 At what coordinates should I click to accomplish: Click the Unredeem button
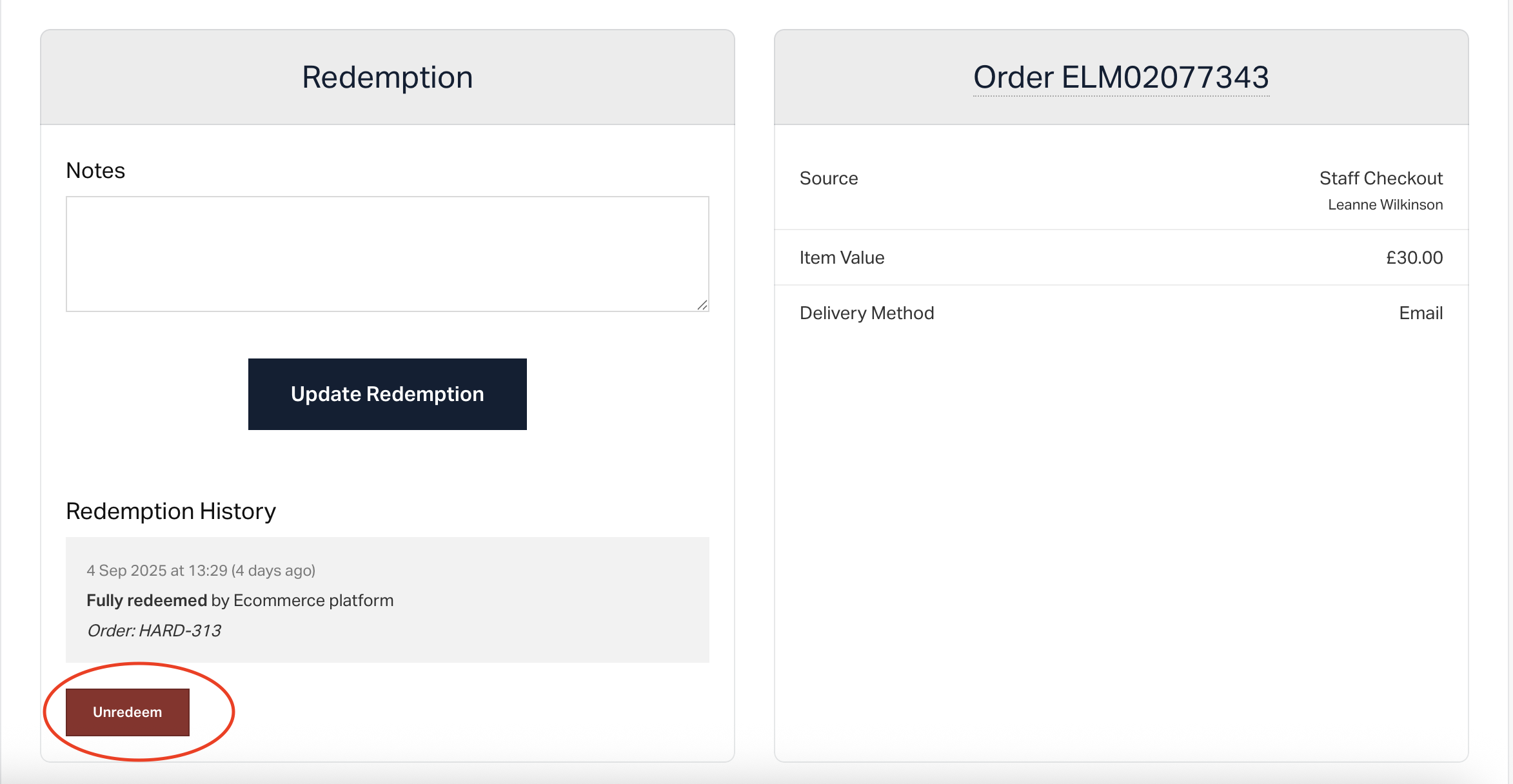127,712
